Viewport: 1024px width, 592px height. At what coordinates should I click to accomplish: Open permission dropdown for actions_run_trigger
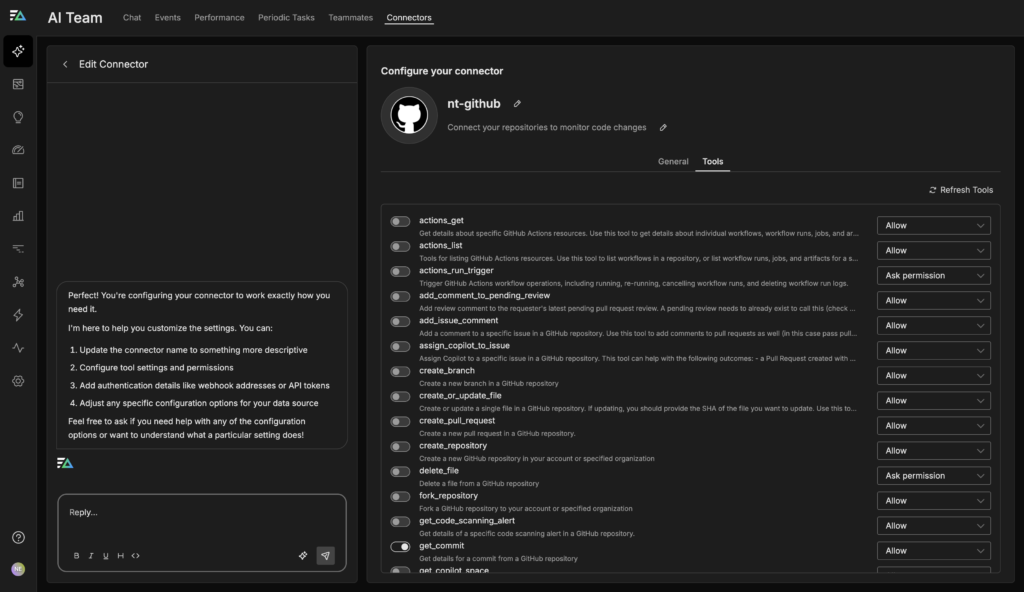click(933, 276)
